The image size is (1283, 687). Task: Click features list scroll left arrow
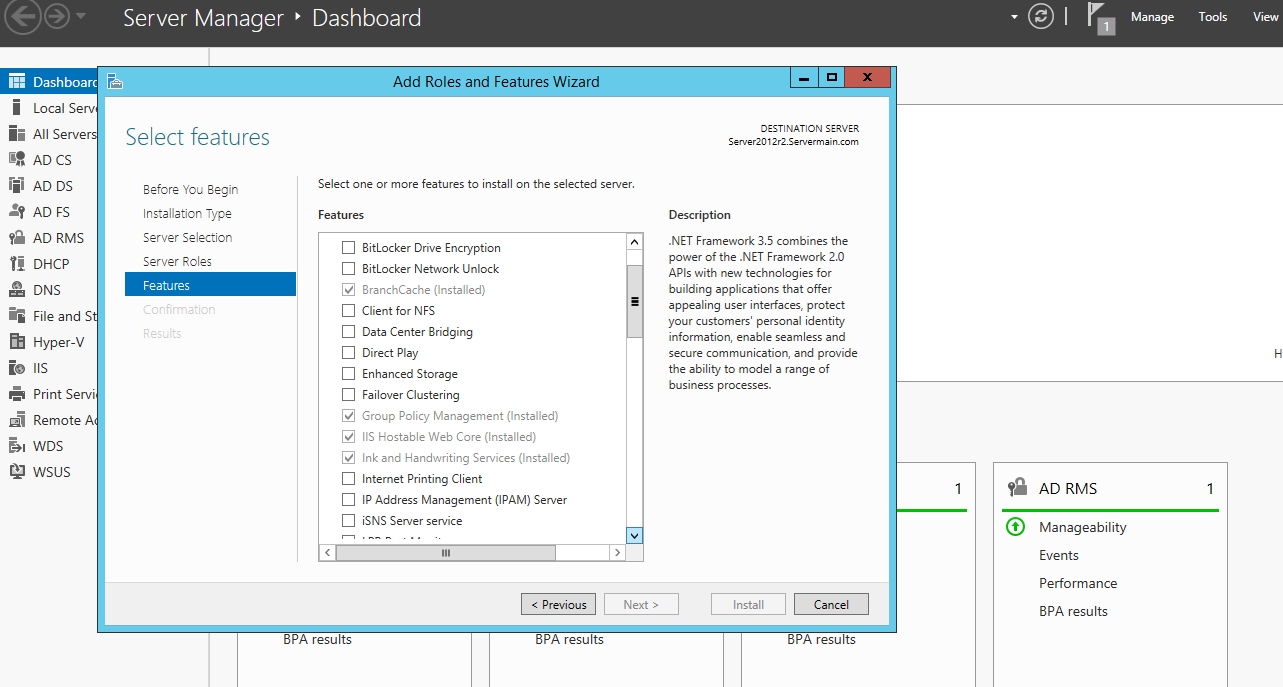[x=327, y=552]
